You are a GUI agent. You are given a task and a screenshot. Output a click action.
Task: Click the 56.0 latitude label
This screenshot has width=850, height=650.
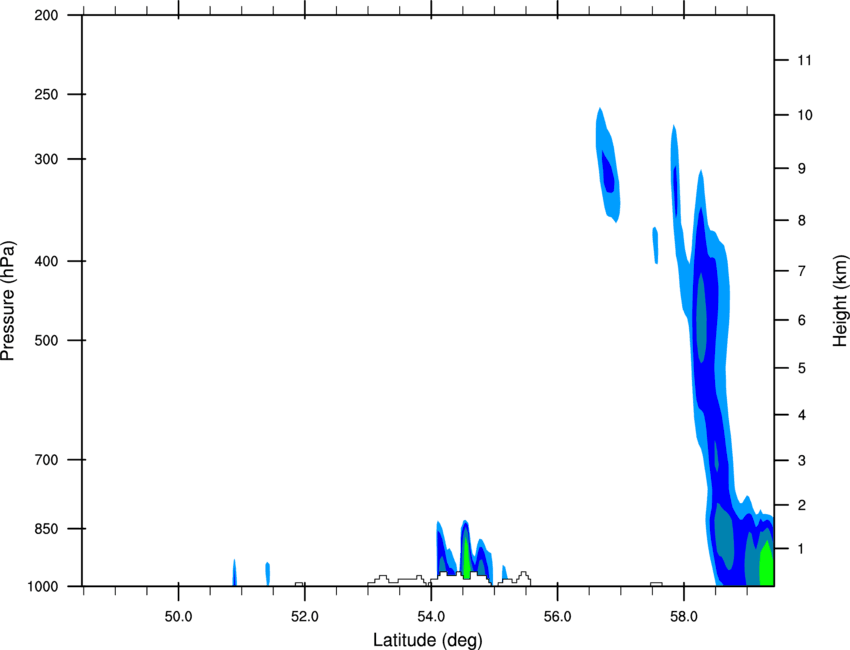(558, 617)
